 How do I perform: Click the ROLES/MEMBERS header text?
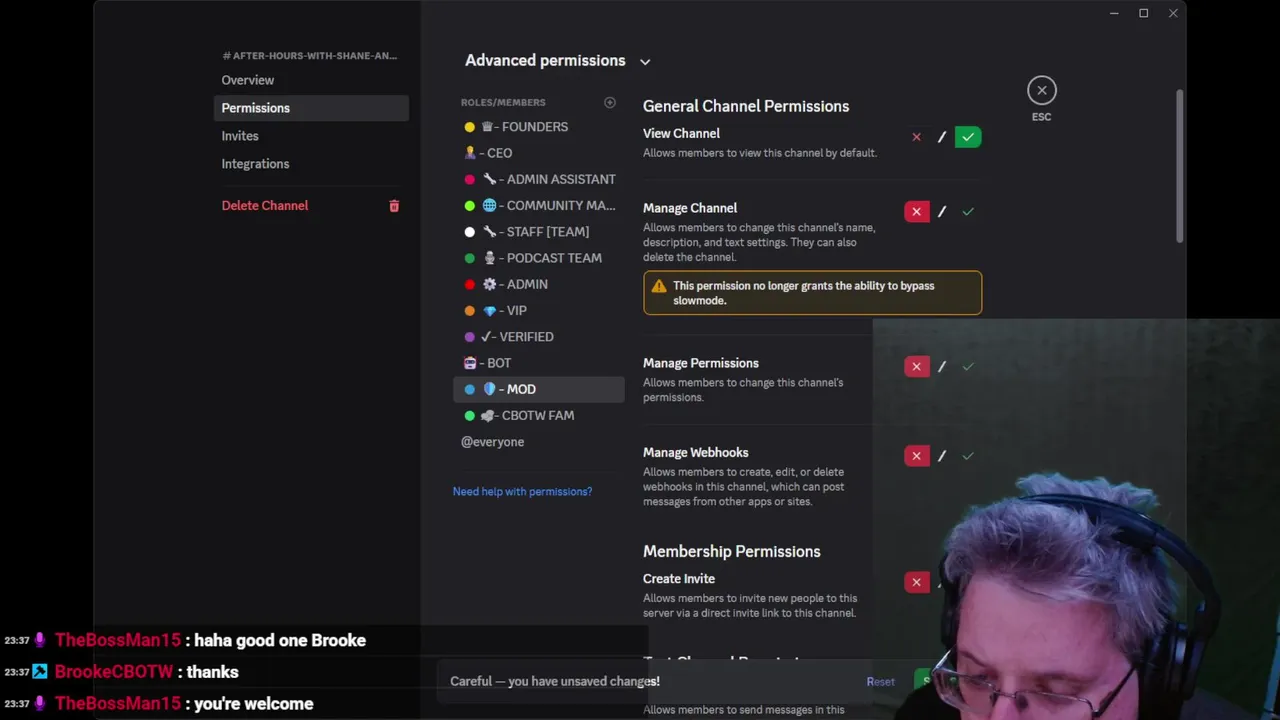tap(503, 102)
